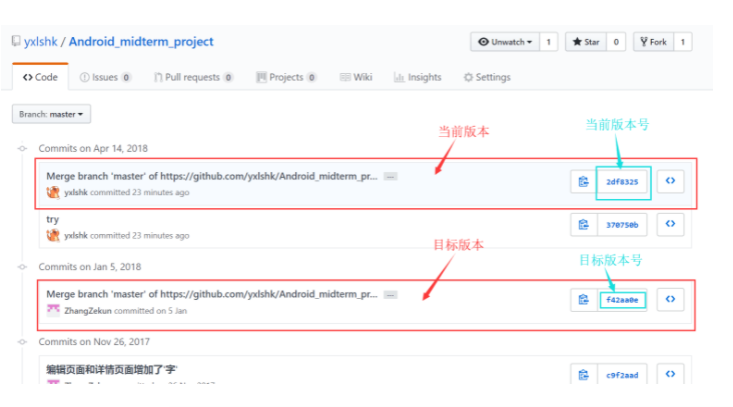Open the forks count 1
This screenshot has height=407, width=733.
(683, 42)
